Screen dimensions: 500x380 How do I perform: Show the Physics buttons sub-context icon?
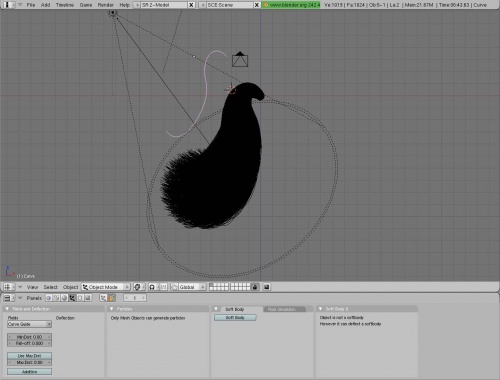[111, 298]
